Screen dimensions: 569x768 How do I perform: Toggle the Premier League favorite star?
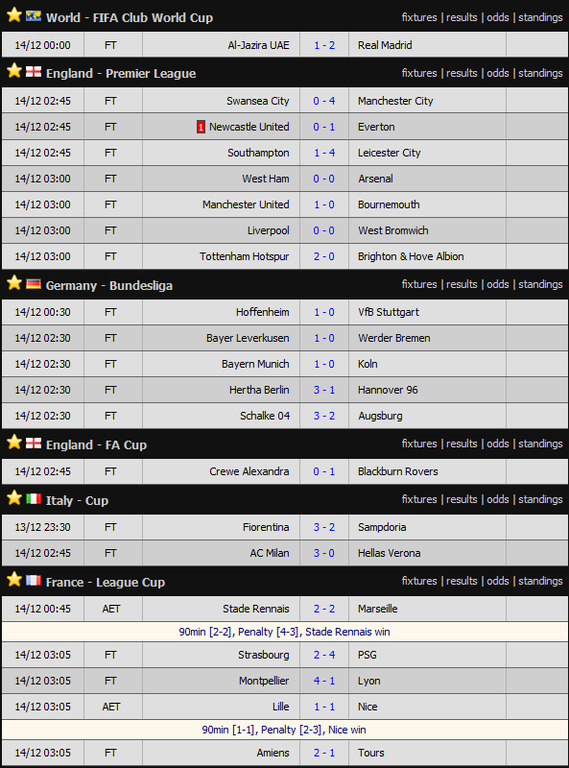(14, 71)
